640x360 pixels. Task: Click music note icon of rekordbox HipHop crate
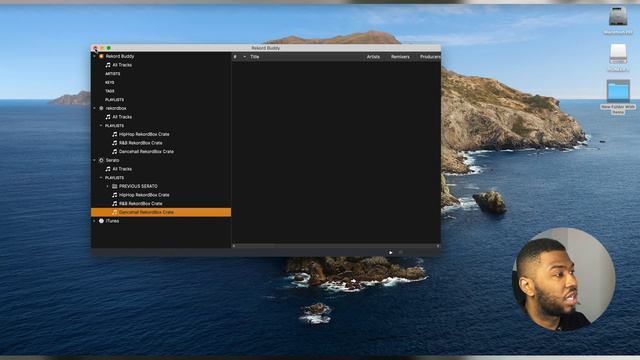click(x=115, y=134)
